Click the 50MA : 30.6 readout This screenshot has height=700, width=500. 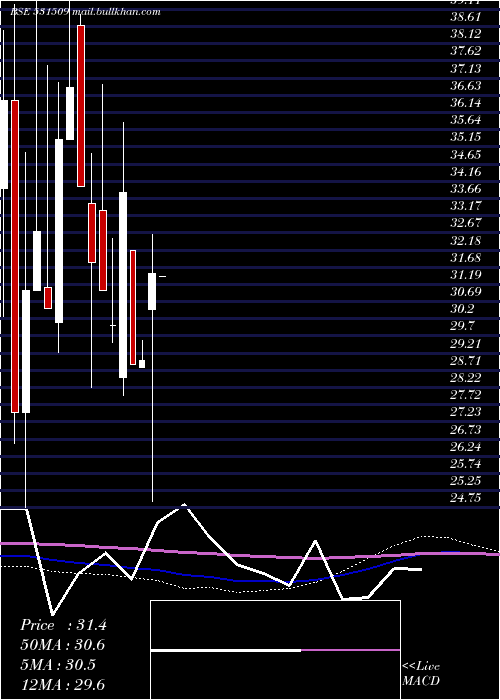pyautogui.click(x=62, y=645)
